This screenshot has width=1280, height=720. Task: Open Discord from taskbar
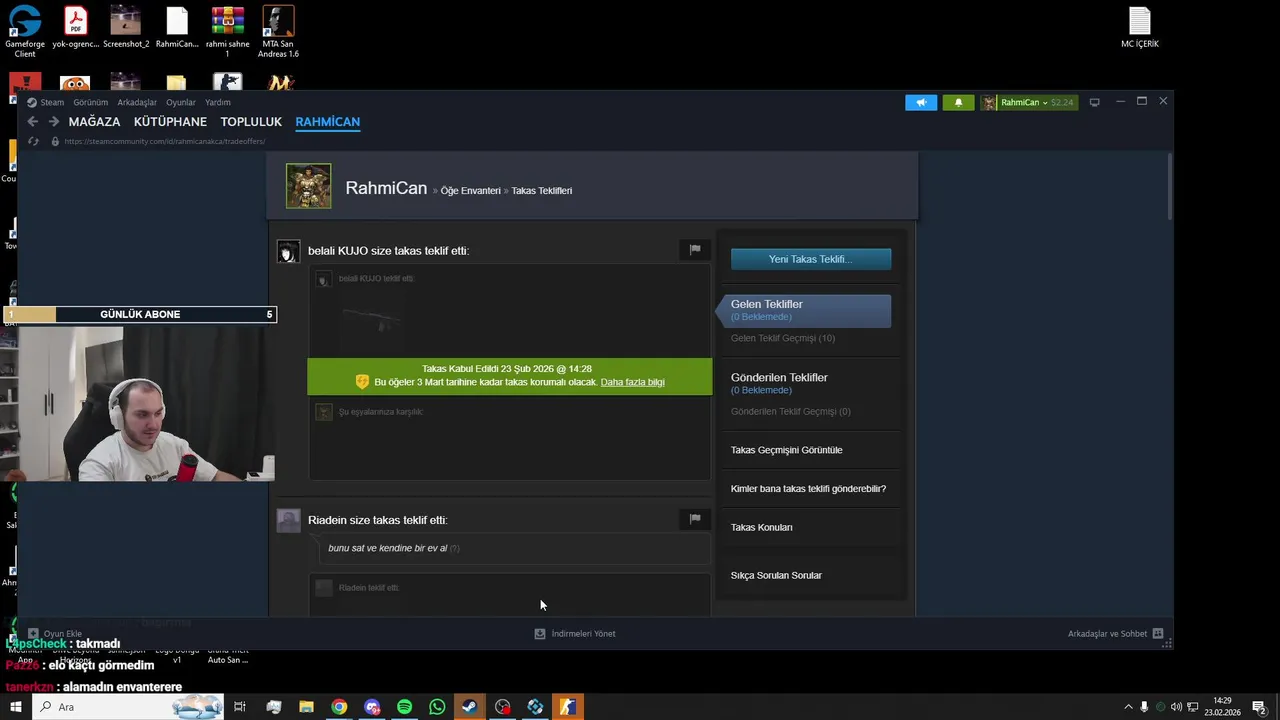click(x=372, y=707)
